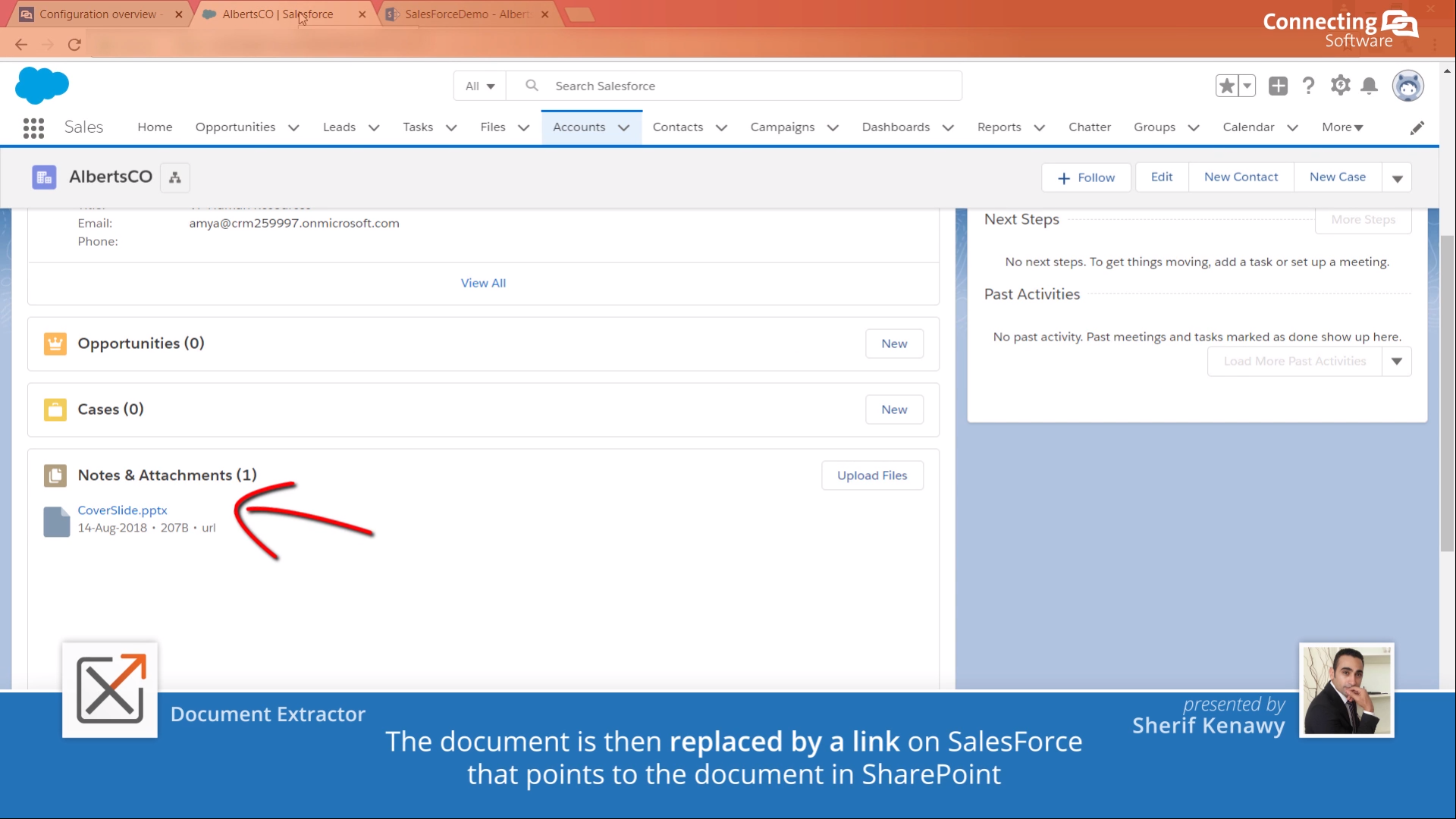The height and width of the screenshot is (819, 1456).
Task: Open the notifications bell icon
Action: tap(1369, 86)
